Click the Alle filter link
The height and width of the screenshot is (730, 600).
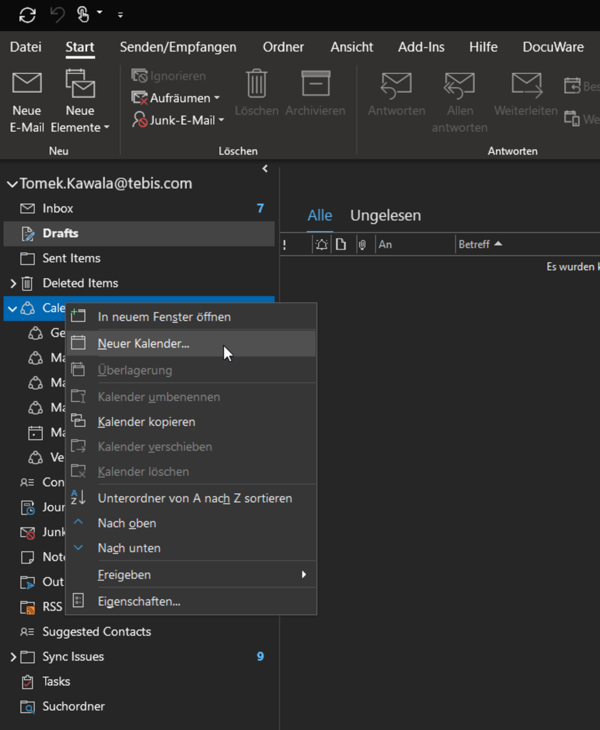(319, 215)
